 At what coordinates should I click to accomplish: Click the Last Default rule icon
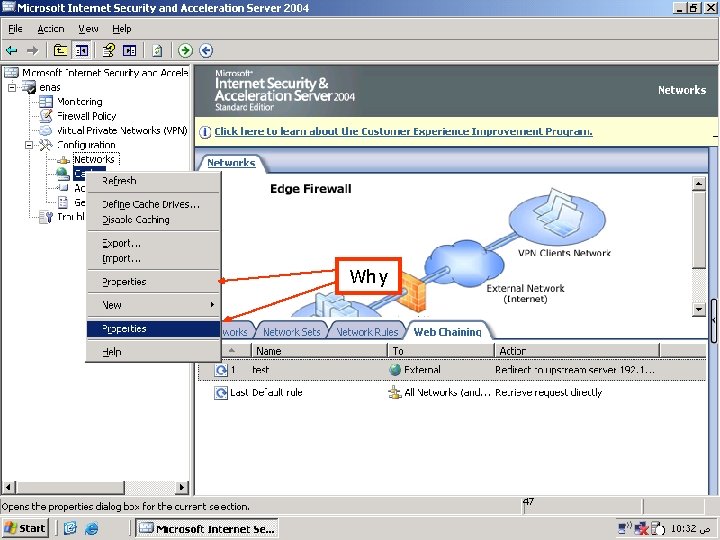(x=221, y=393)
